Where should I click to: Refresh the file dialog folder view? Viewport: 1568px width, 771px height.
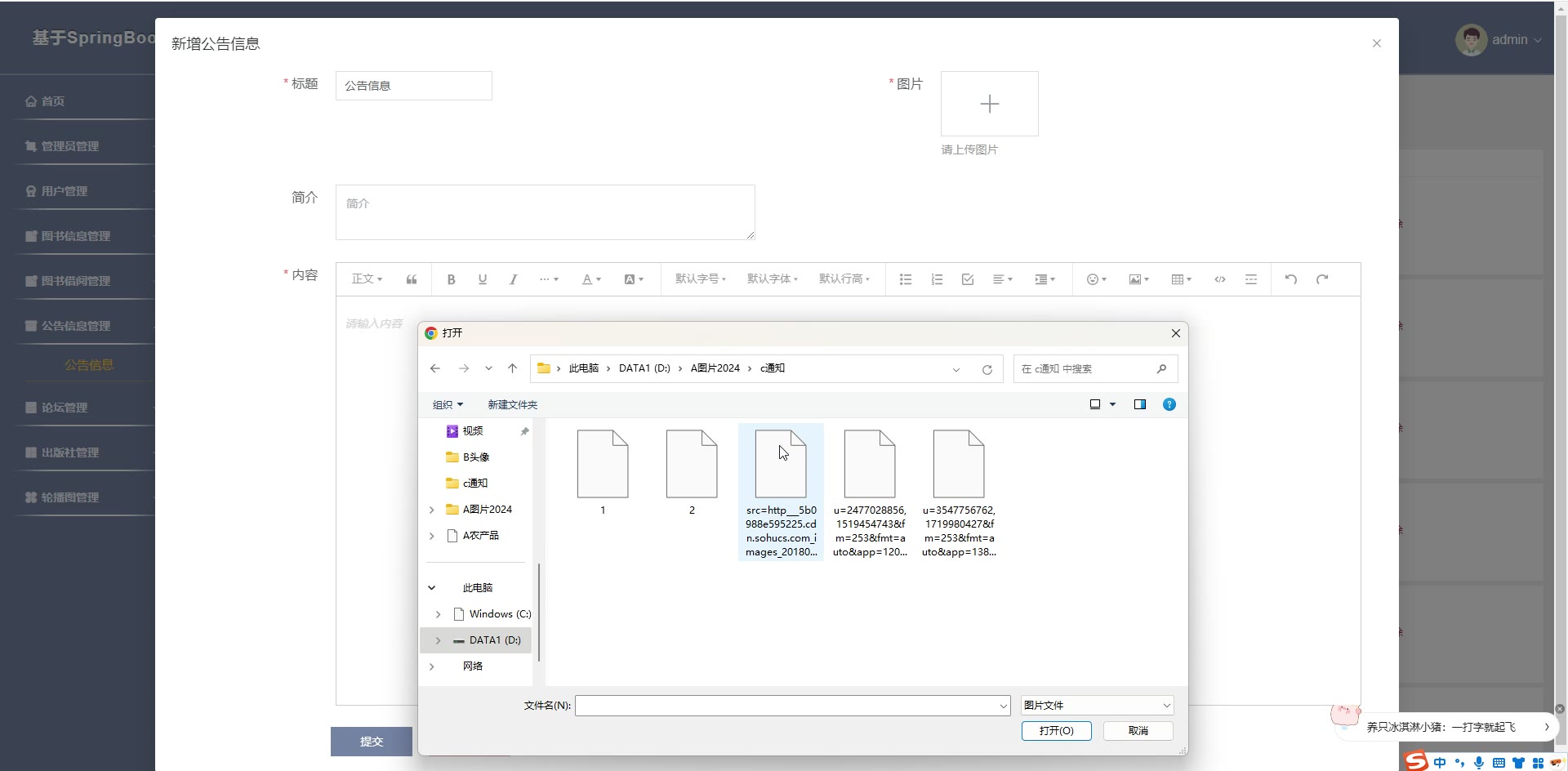coord(987,369)
